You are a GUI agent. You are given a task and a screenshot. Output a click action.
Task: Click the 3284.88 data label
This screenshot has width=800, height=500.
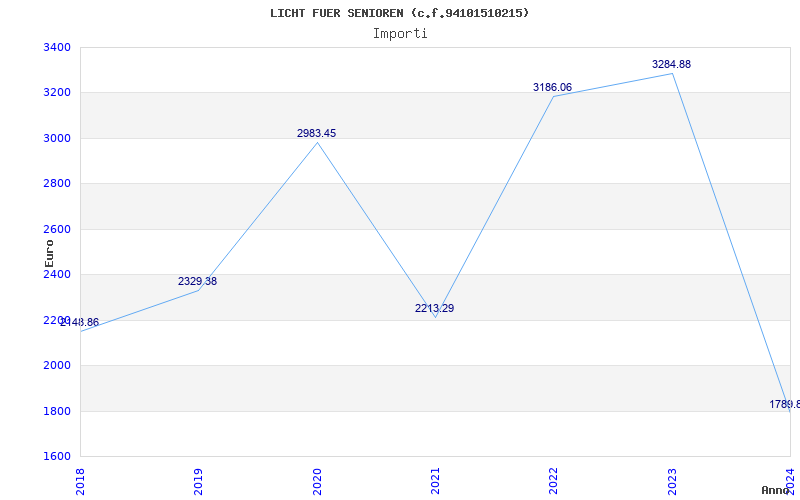(x=671, y=64)
